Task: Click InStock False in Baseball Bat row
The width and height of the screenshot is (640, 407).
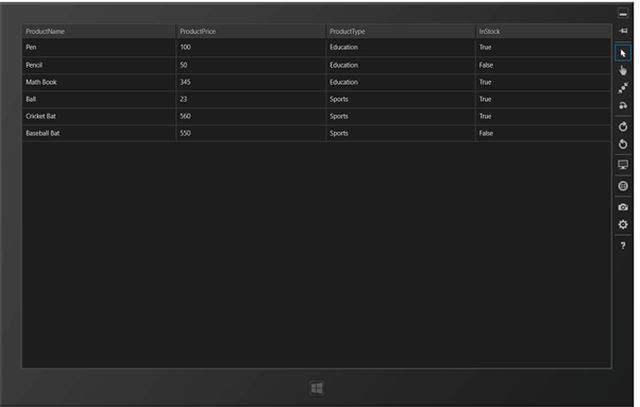Action: pyautogui.click(x=543, y=133)
